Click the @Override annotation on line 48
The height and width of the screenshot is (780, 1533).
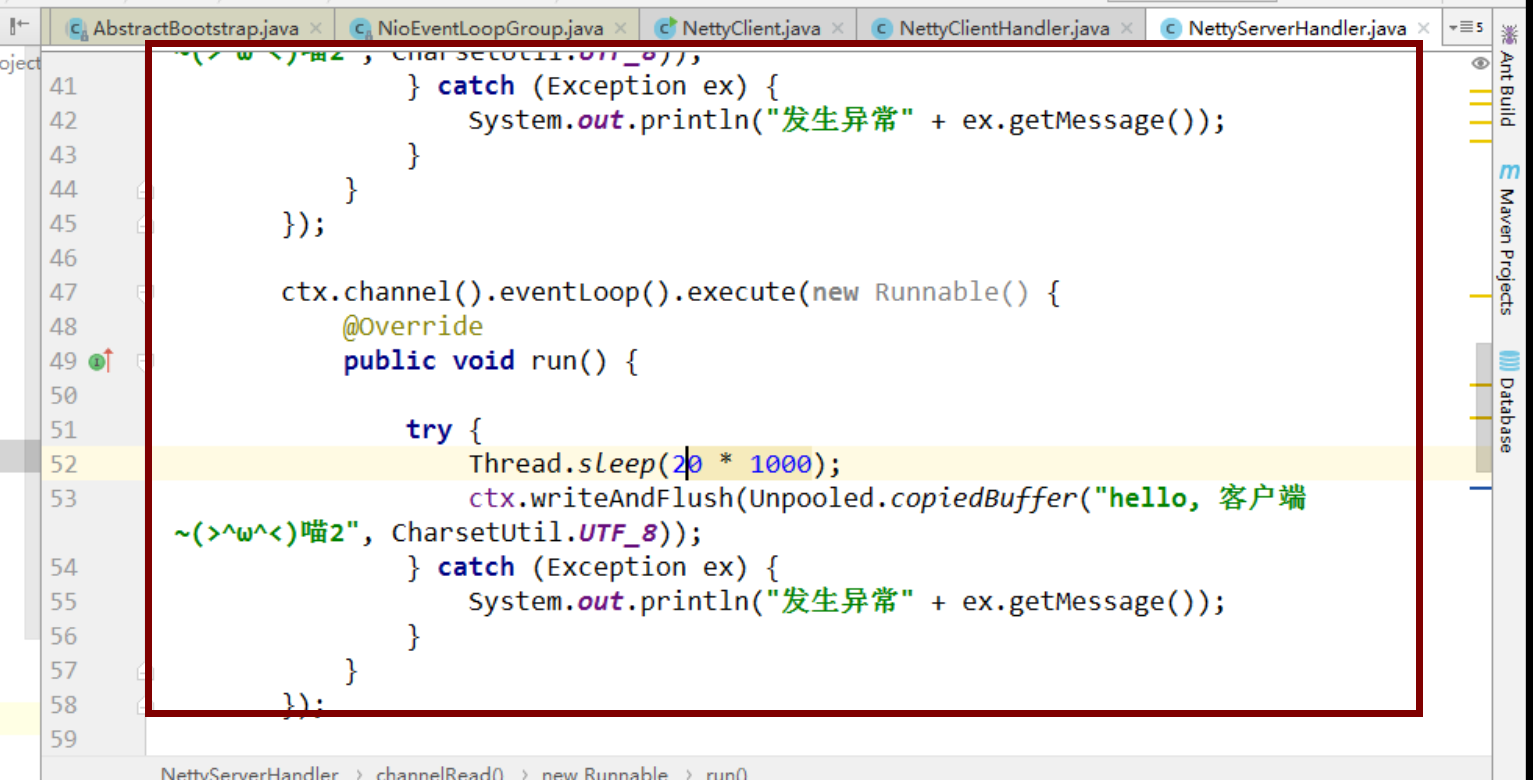point(413,327)
